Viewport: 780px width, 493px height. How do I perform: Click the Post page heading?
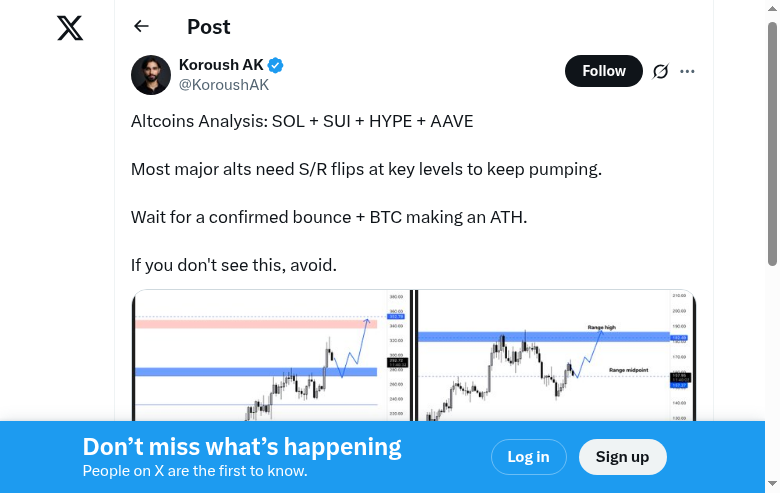pyautogui.click(x=208, y=27)
